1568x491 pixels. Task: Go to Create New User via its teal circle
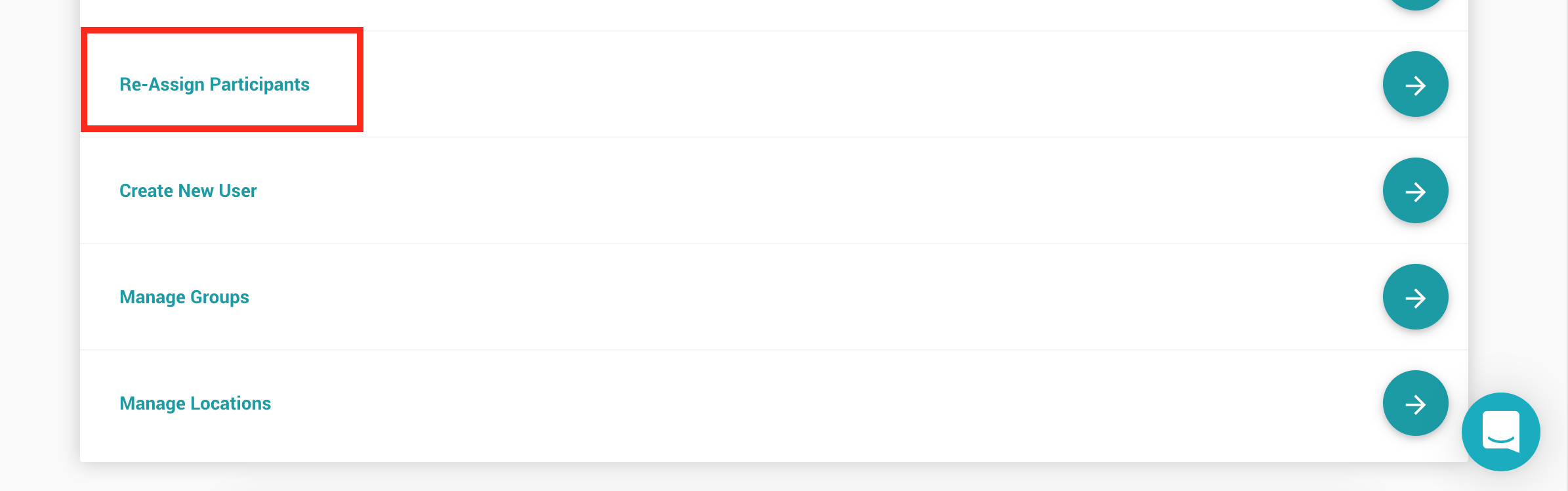1415,191
